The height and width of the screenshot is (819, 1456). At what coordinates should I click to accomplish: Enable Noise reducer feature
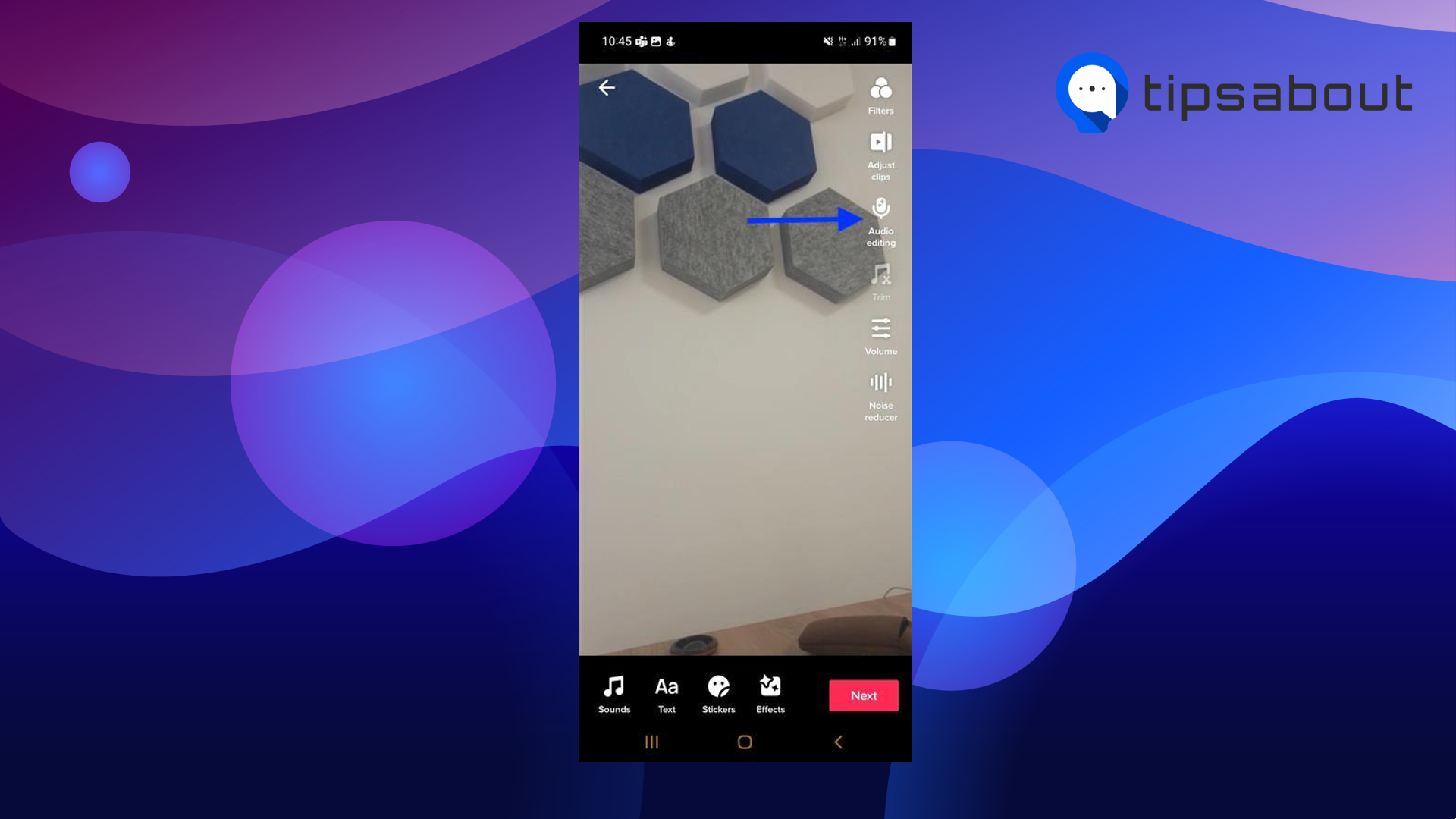point(880,394)
